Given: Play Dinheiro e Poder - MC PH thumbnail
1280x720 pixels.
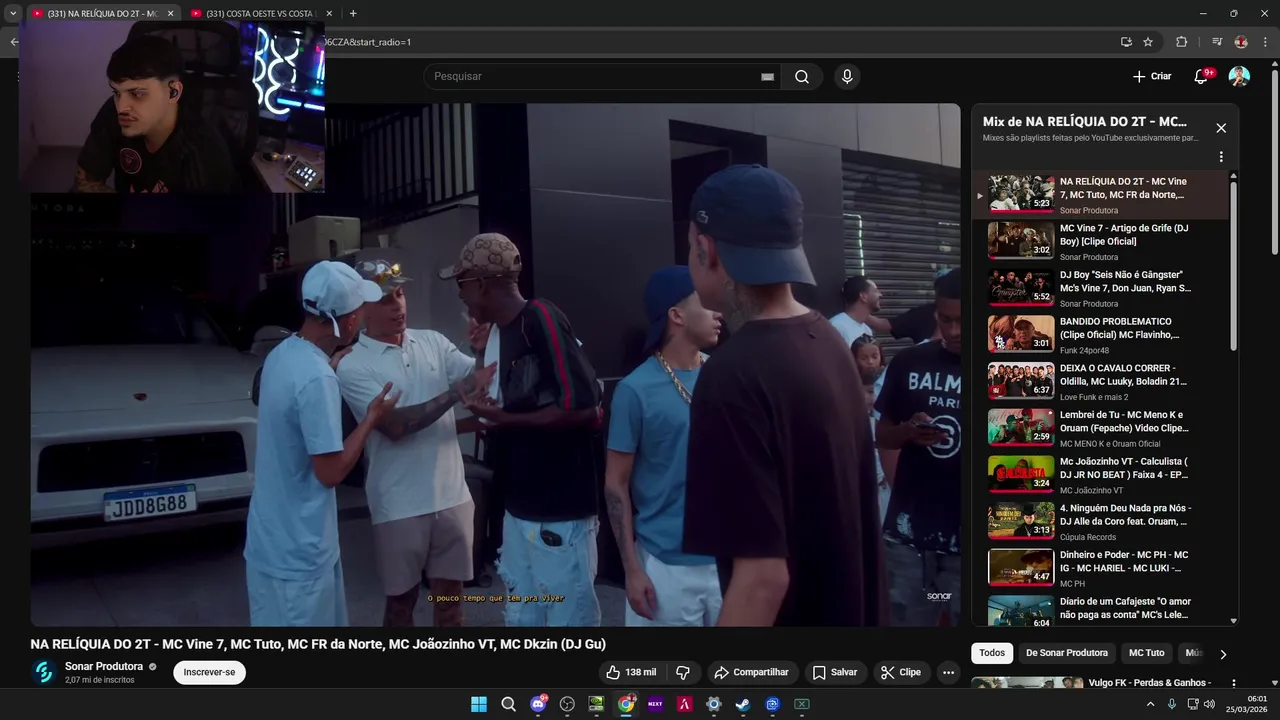Looking at the screenshot, I should [1021, 568].
